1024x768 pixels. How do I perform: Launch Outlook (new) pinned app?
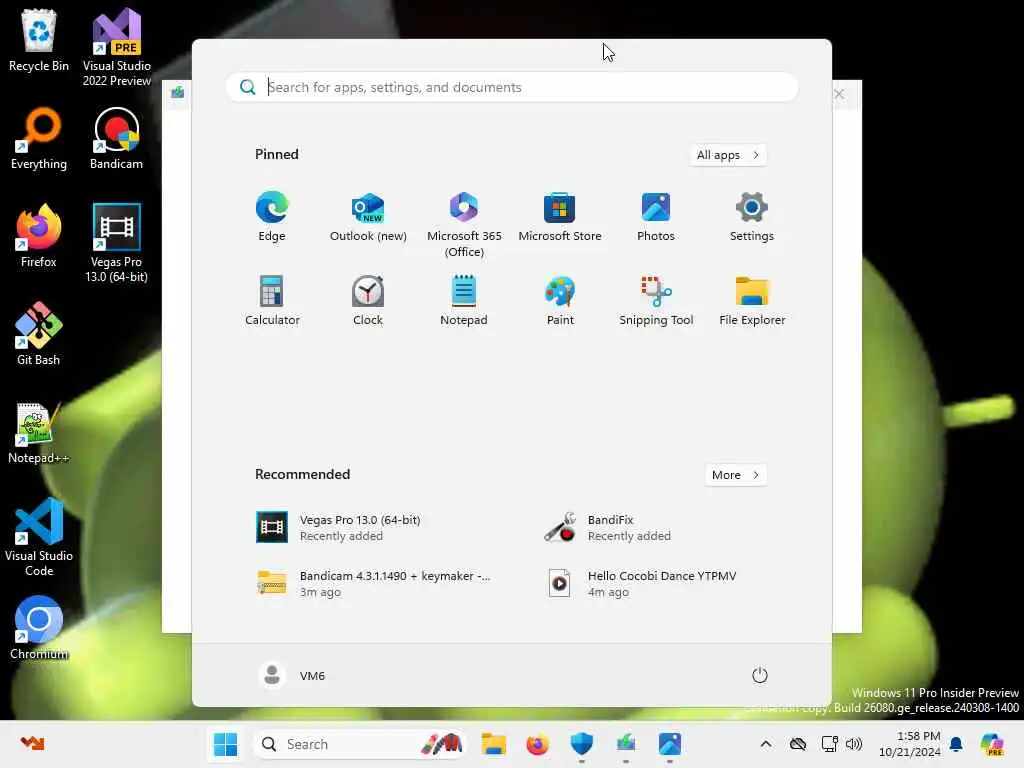(368, 217)
